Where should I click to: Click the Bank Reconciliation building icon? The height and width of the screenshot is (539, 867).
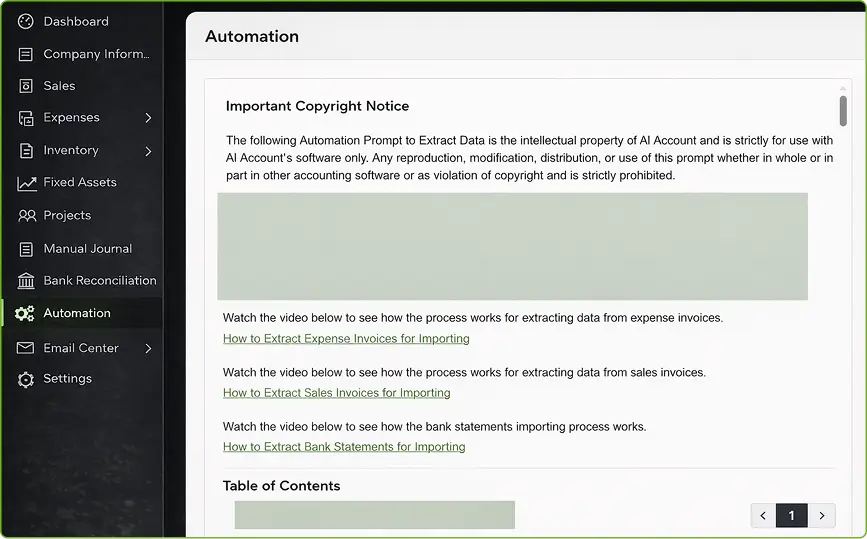point(26,281)
